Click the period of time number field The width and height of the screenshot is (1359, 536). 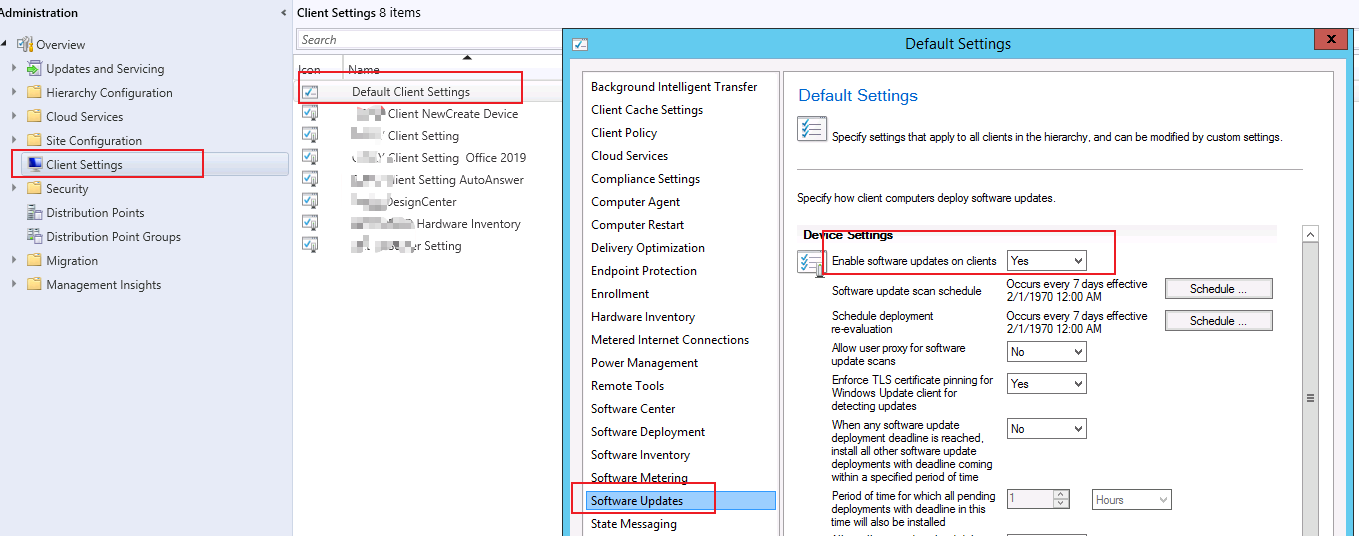tap(1029, 499)
